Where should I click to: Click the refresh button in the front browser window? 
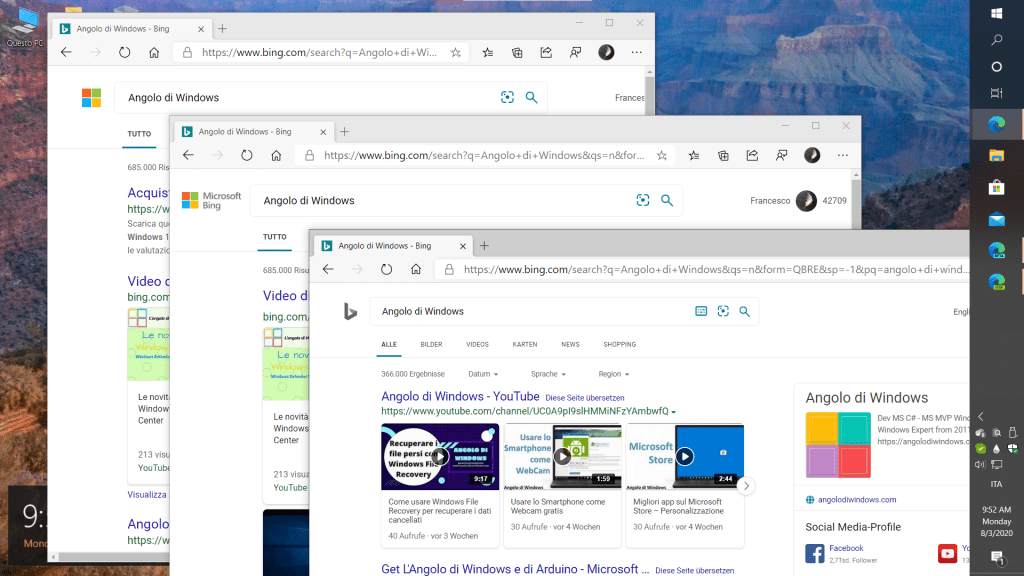tap(387, 269)
